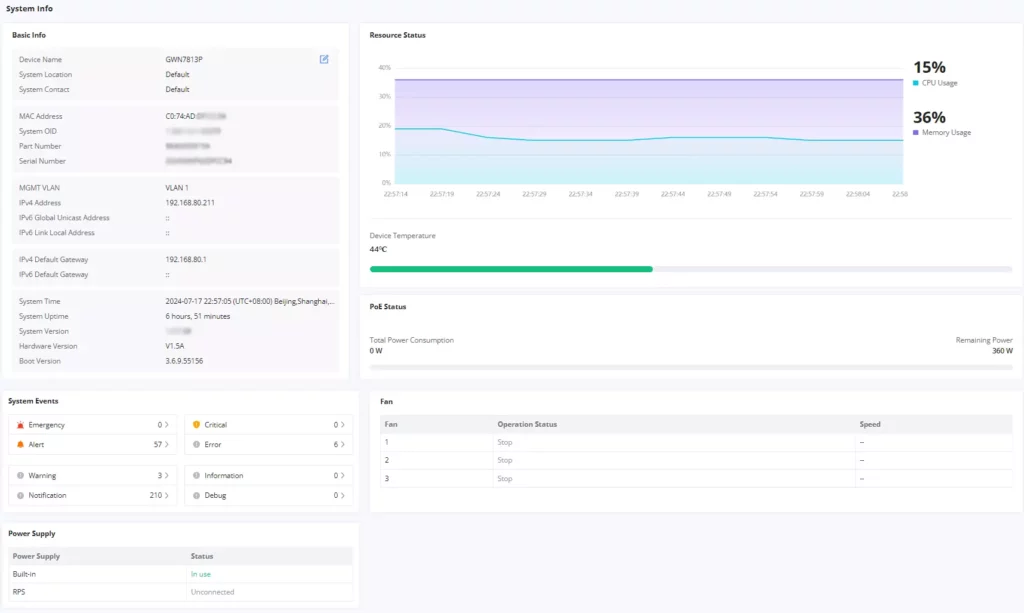Toggle CPU Usage legend swatch

[x=916, y=83]
